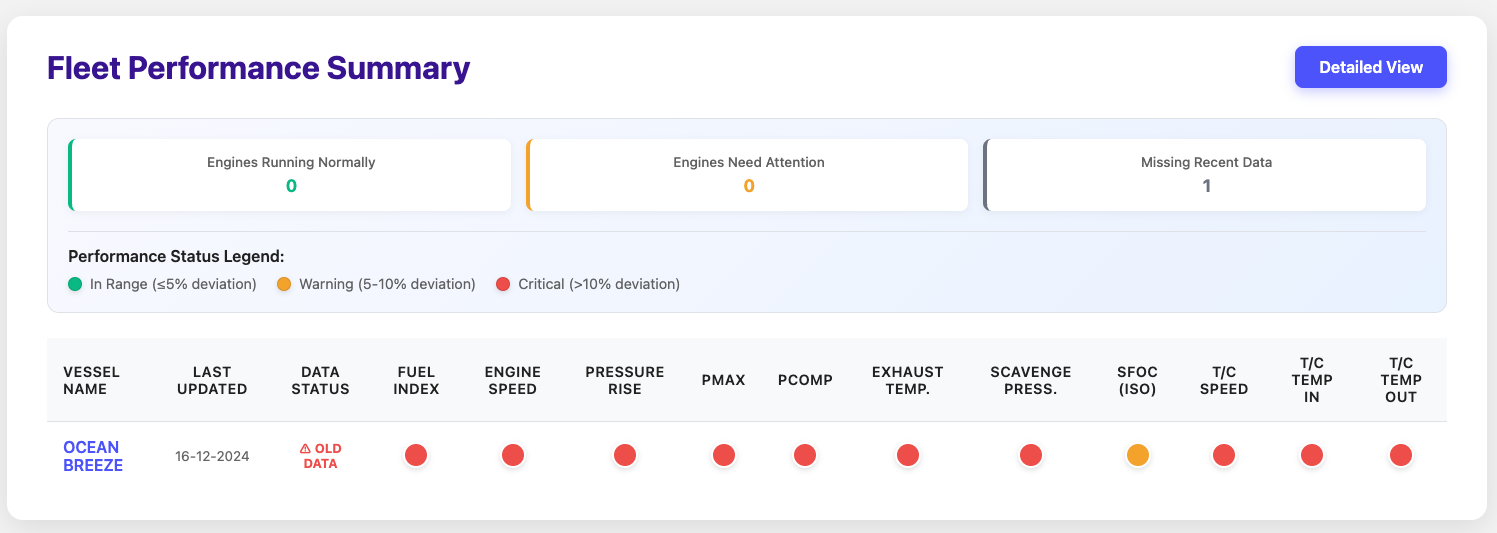The height and width of the screenshot is (533, 1497).
Task: Click the PCOMP status dot
Action: tap(805, 455)
